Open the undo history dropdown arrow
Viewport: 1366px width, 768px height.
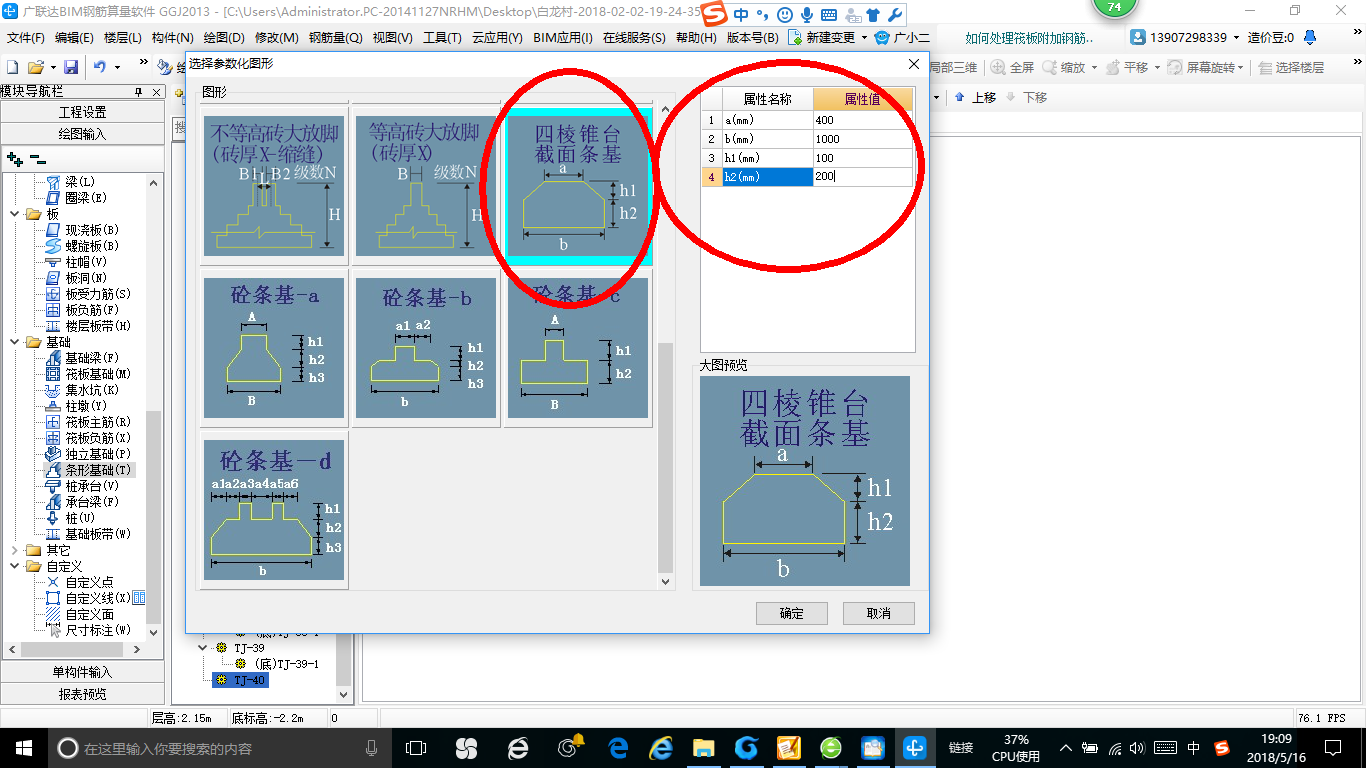point(117,67)
